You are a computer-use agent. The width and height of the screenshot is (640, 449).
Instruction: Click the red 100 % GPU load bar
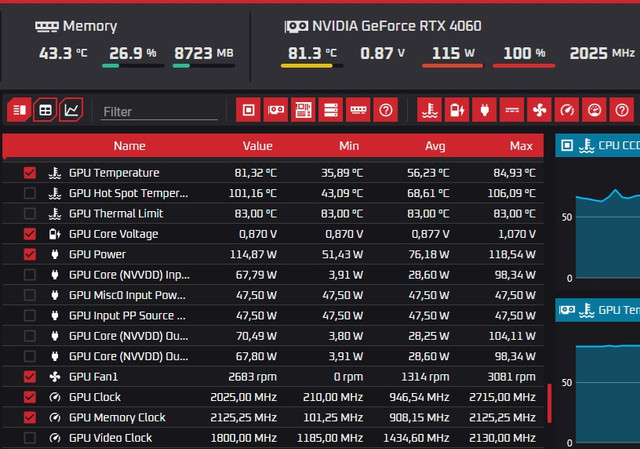pyautogui.click(x=524, y=66)
